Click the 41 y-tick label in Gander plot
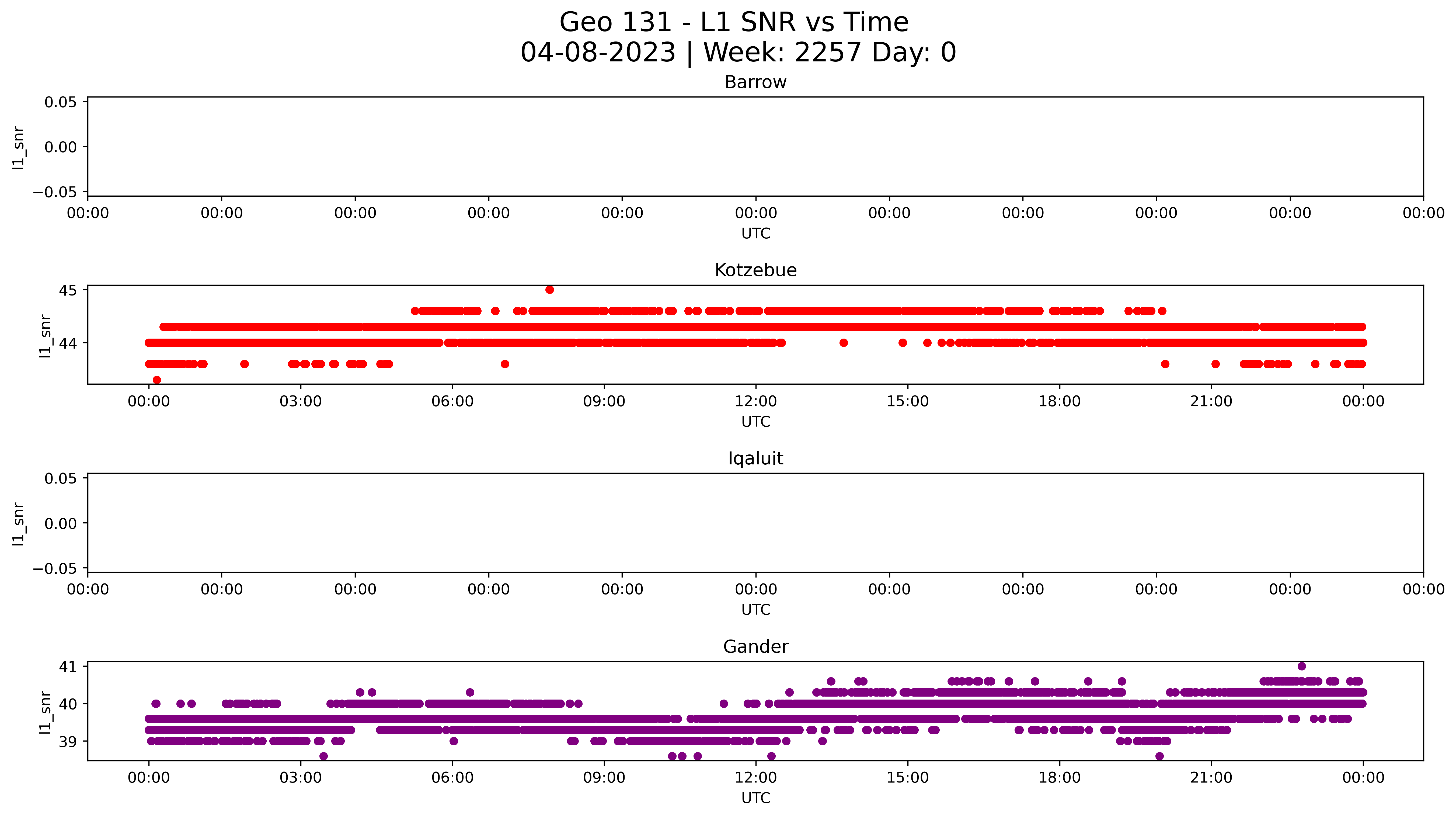This screenshot has height=817, width=1456. pyautogui.click(x=68, y=667)
